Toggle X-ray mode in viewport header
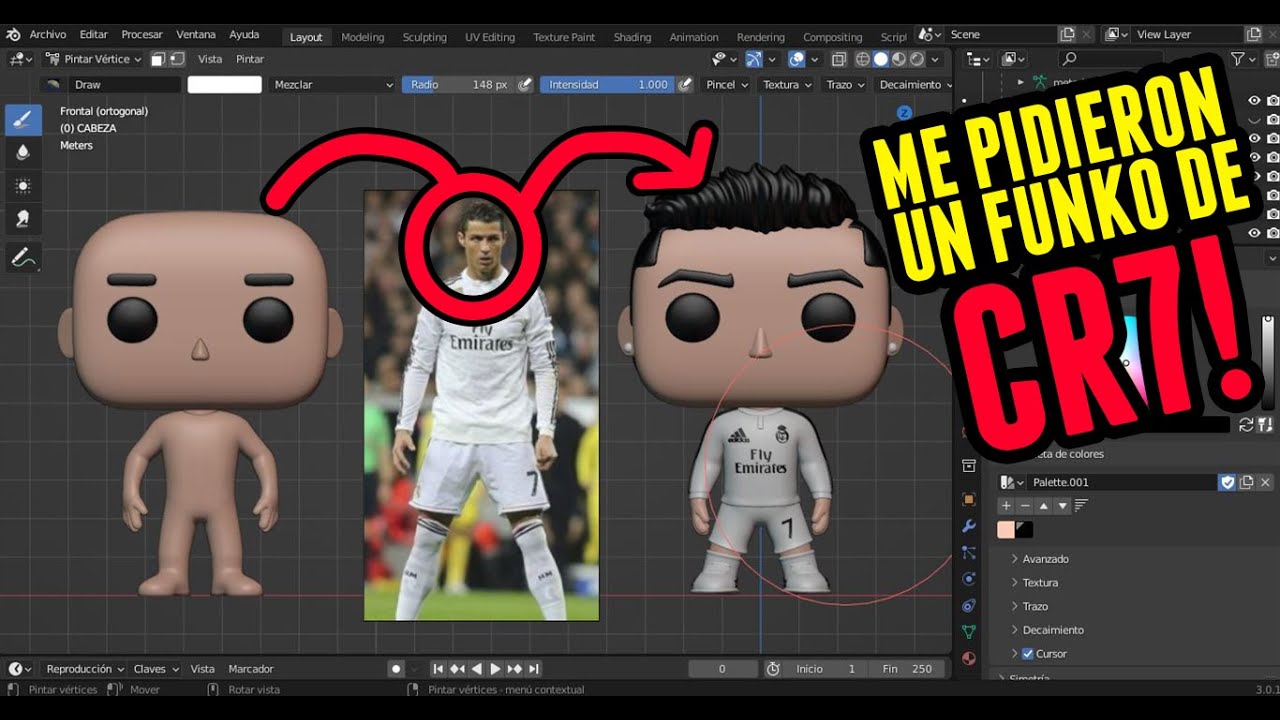The height and width of the screenshot is (720, 1280). (839, 59)
